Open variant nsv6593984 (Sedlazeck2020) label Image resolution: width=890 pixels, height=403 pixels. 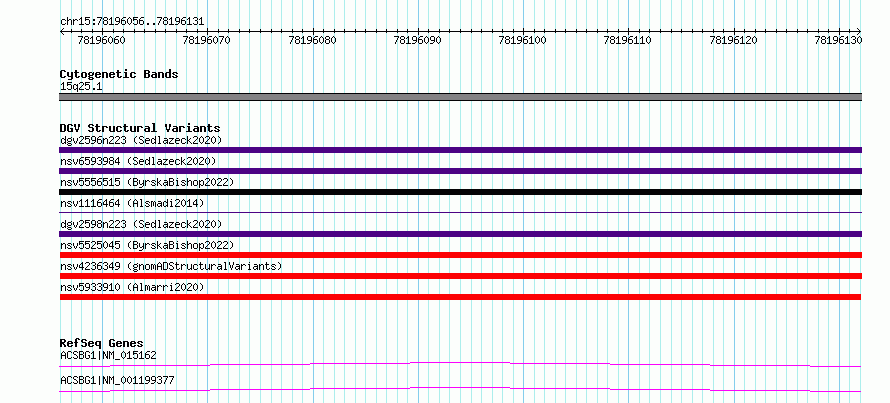[x=138, y=161]
